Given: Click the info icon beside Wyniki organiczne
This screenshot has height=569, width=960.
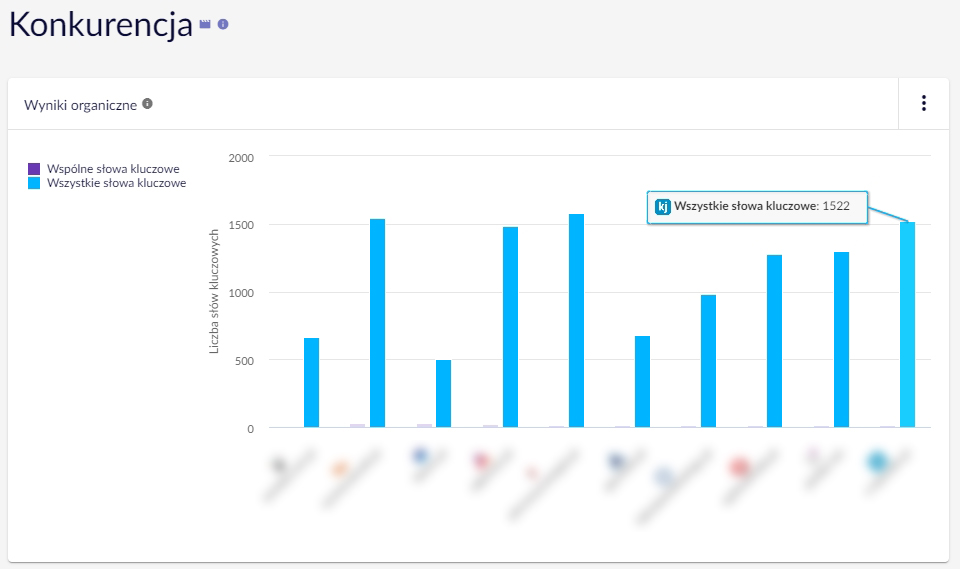Looking at the screenshot, I should point(147,104).
